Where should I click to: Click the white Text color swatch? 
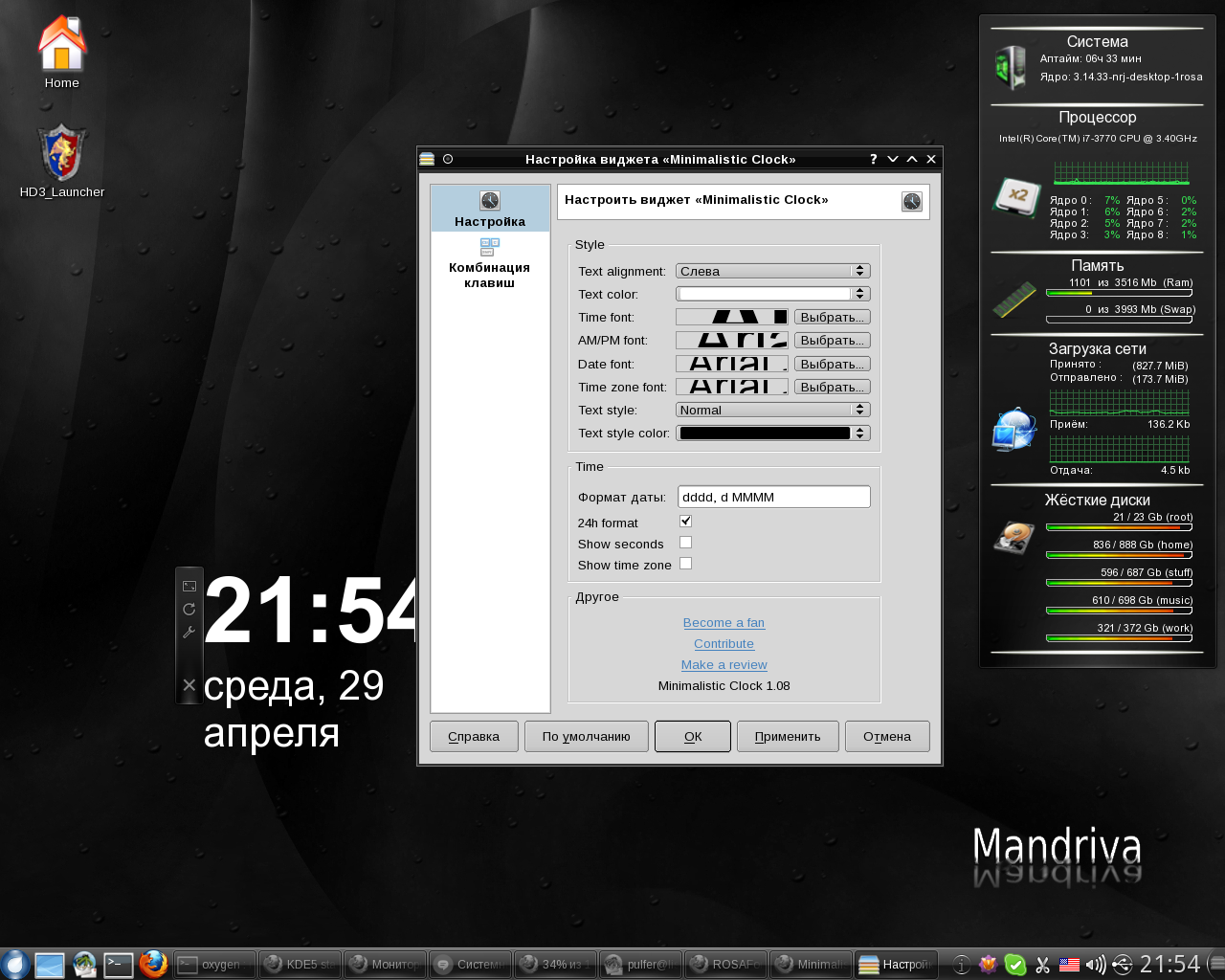click(765, 294)
